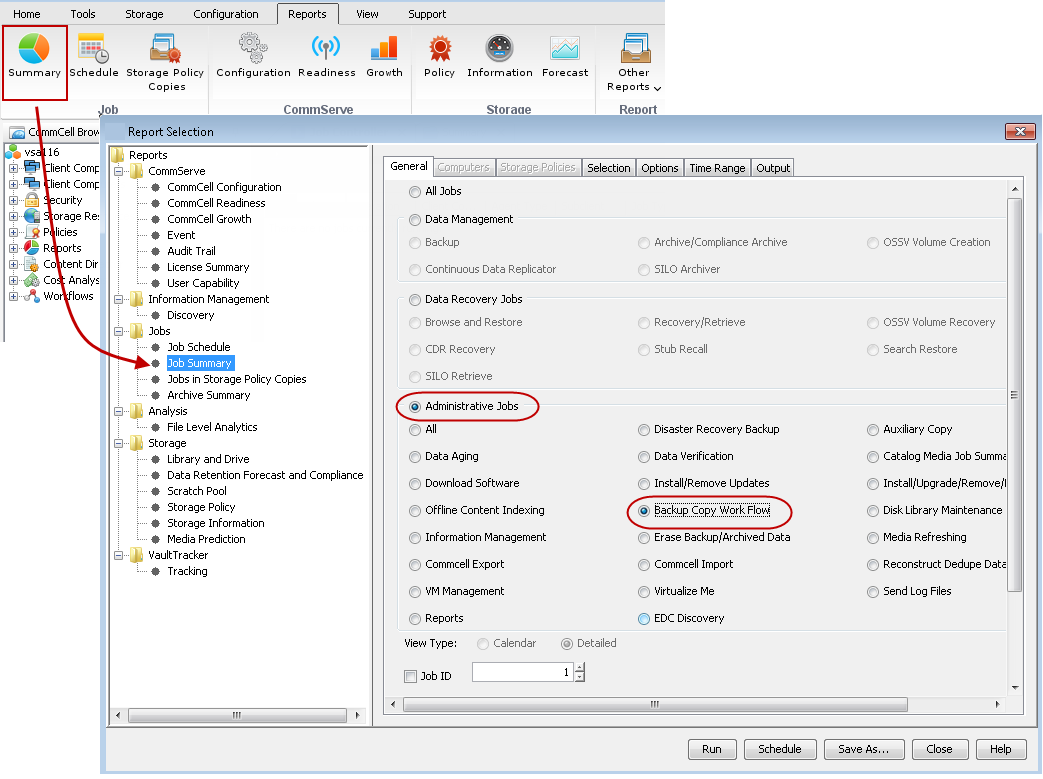Switch to the Configuration ribbon tab
1043x779 pixels.
[x=225, y=14]
